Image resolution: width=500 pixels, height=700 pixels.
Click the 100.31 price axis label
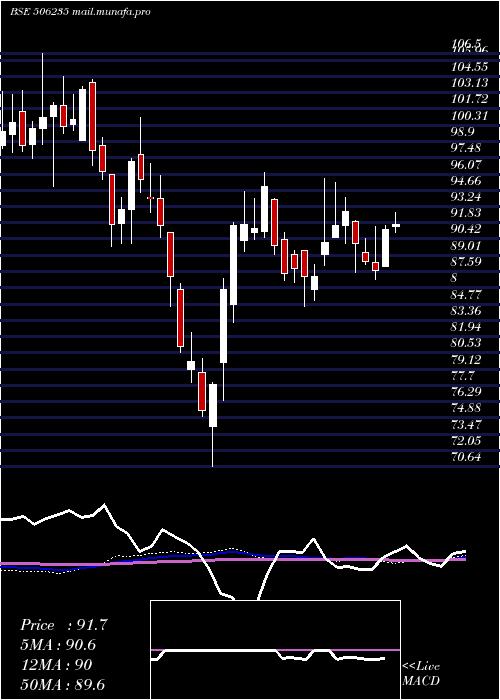click(470, 115)
